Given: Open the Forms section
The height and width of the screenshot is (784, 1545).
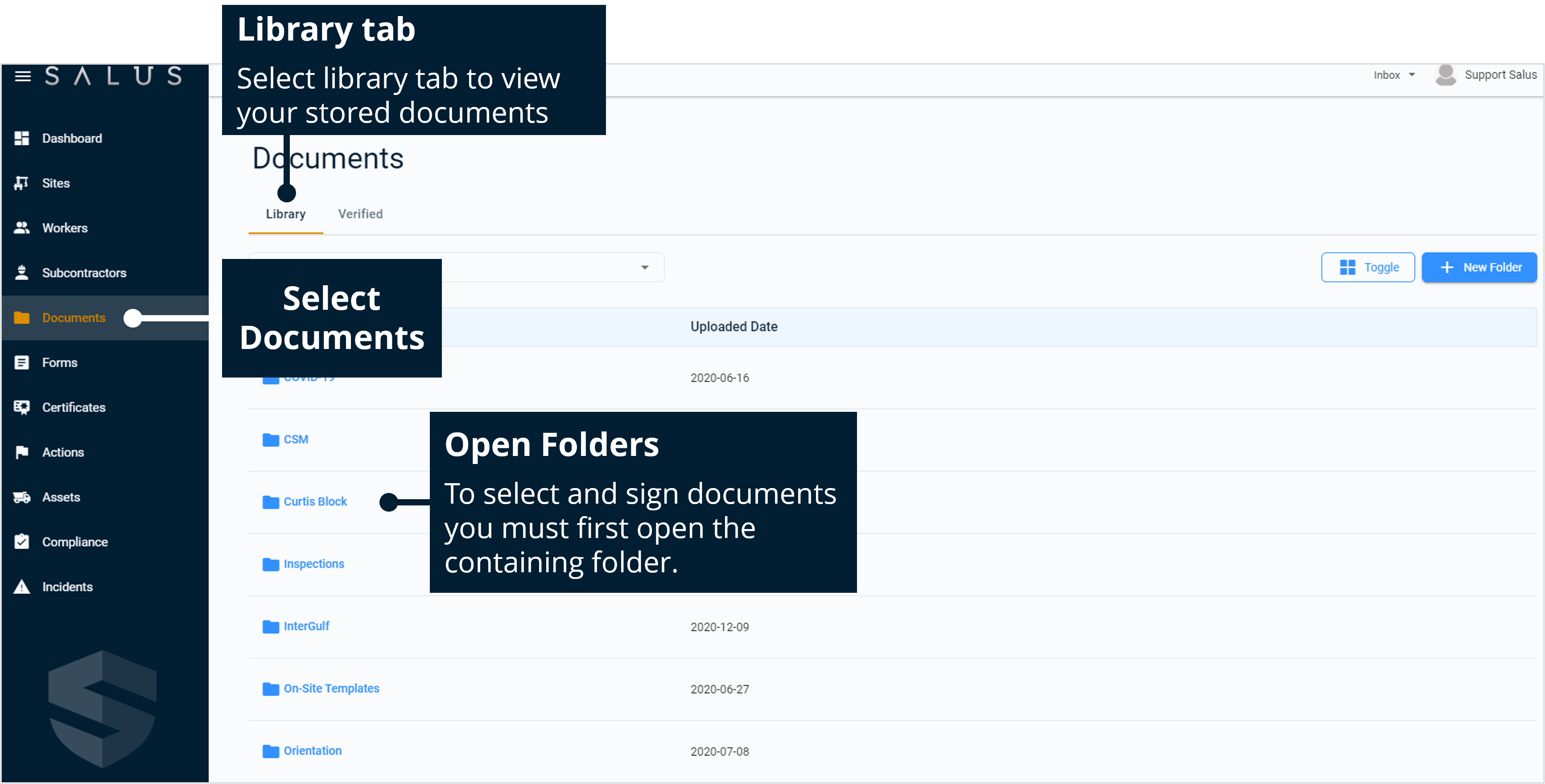Looking at the screenshot, I should point(59,362).
